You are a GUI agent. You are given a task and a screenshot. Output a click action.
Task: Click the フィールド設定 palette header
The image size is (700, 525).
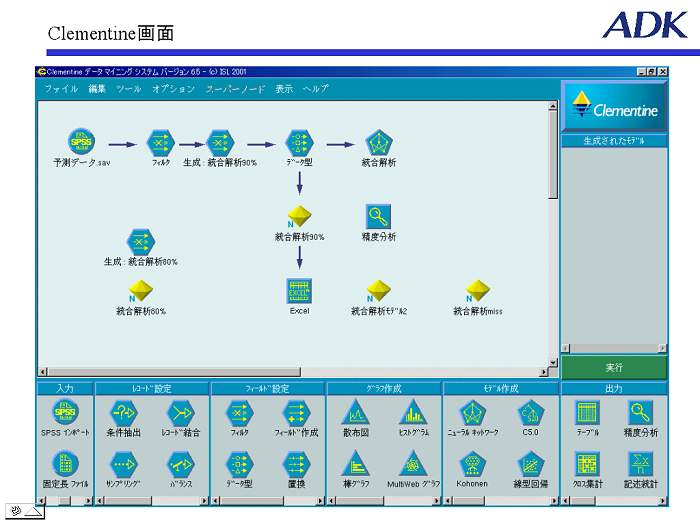[x=267, y=388]
